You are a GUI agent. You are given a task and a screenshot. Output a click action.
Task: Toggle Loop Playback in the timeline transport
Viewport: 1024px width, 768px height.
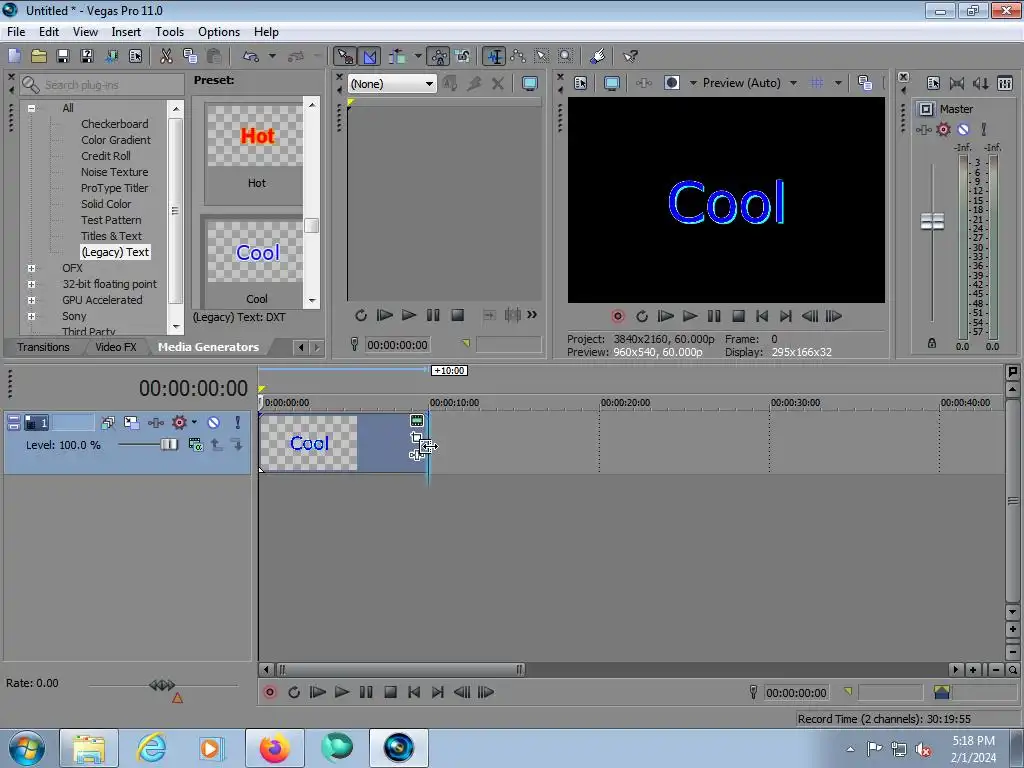[294, 692]
